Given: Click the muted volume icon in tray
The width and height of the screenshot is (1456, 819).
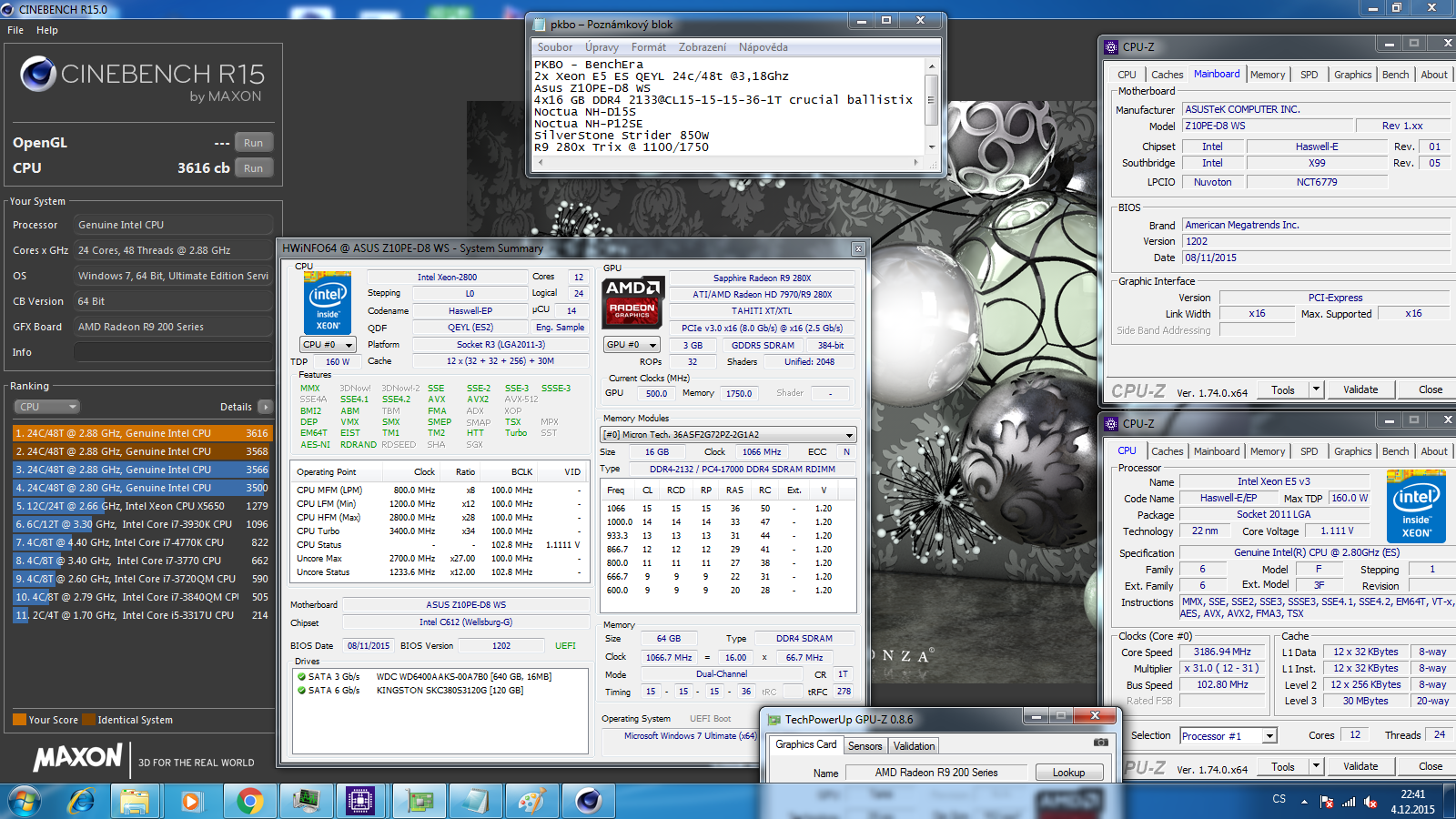Looking at the screenshot, I should [1370, 801].
